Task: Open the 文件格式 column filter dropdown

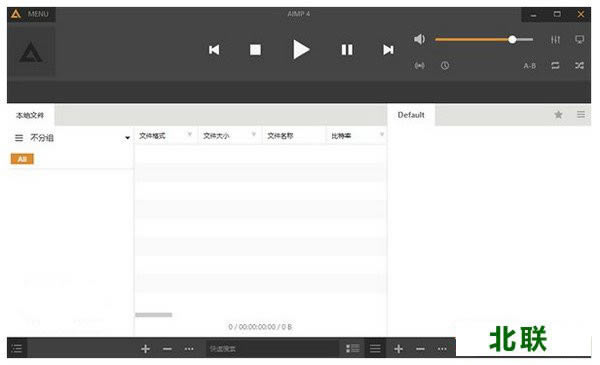Action: 189,134
